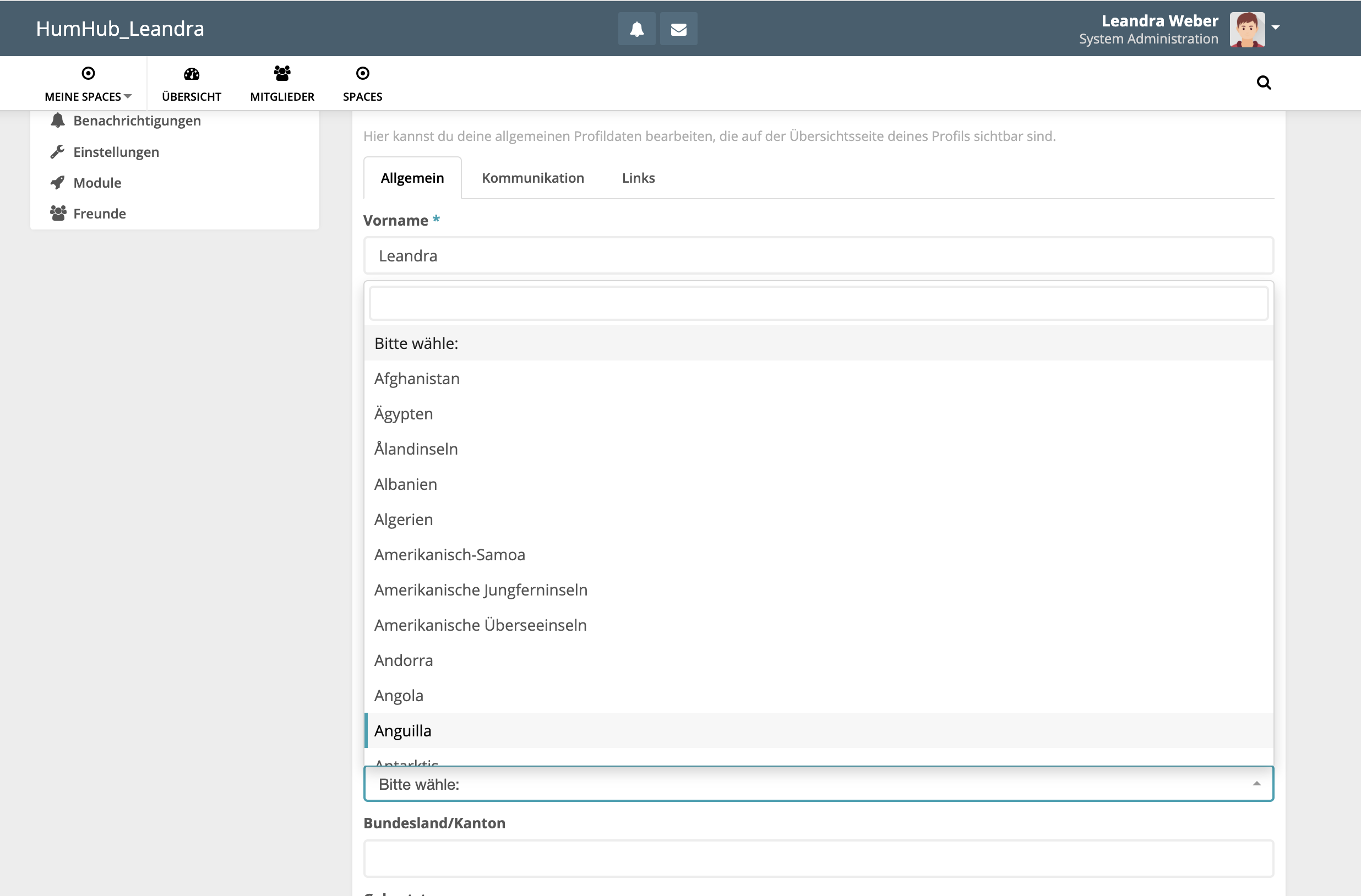Select Afghanistan from the country list
This screenshot has height=896, width=1361.
click(417, 379)
